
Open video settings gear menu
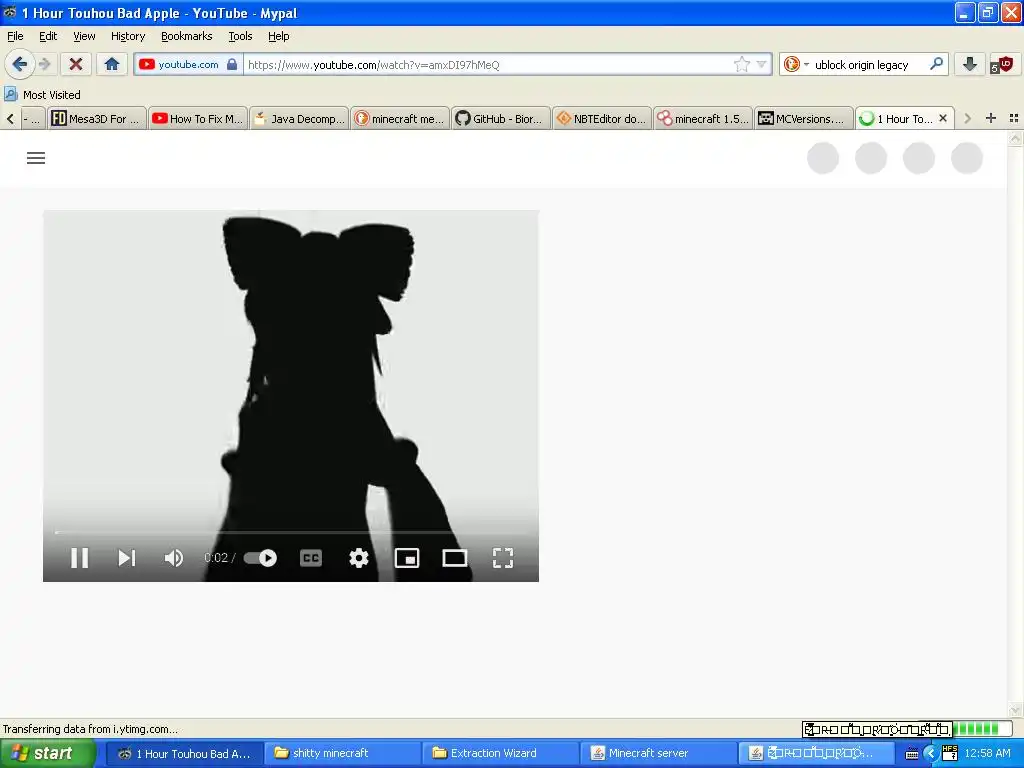tap(359, 558)
